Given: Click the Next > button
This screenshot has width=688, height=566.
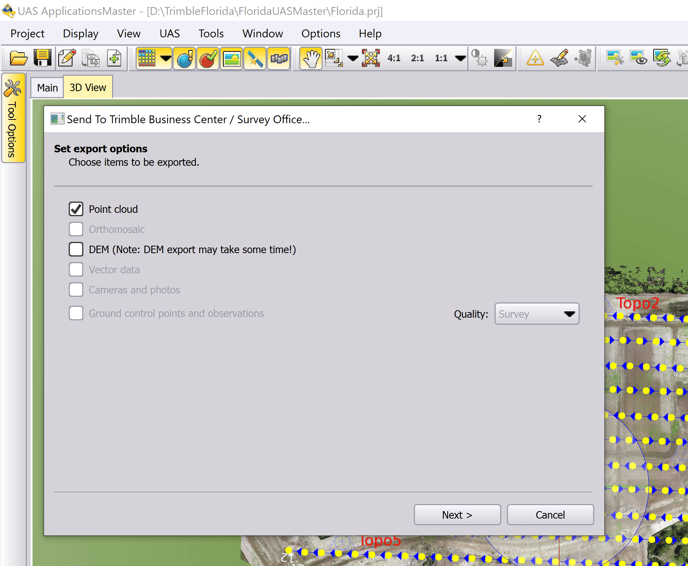Looking at the screenshot, I should [457, 515].
